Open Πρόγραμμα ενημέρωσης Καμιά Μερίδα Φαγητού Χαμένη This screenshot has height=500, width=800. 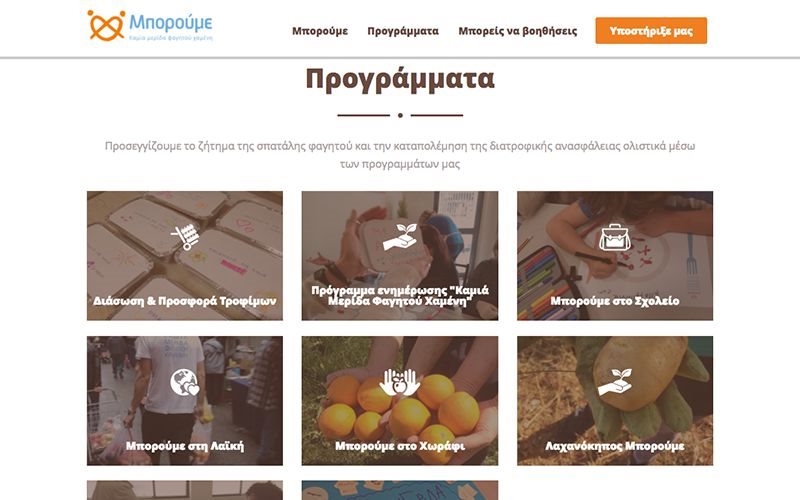pyautogui.click(x=400, y=295)
